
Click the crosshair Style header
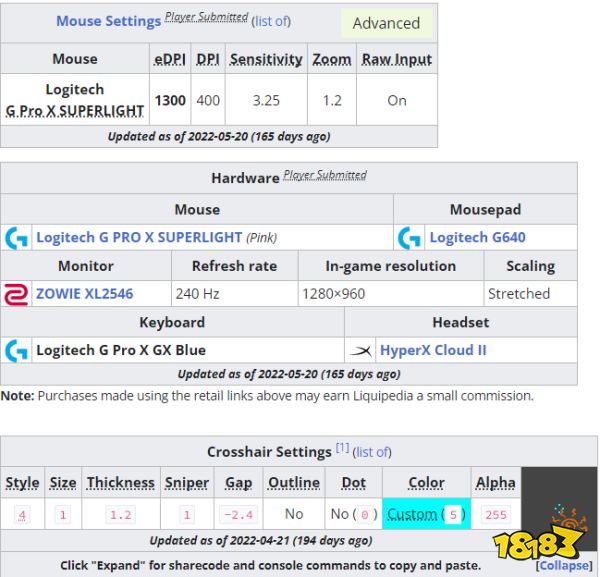click(x=22, y=482)
